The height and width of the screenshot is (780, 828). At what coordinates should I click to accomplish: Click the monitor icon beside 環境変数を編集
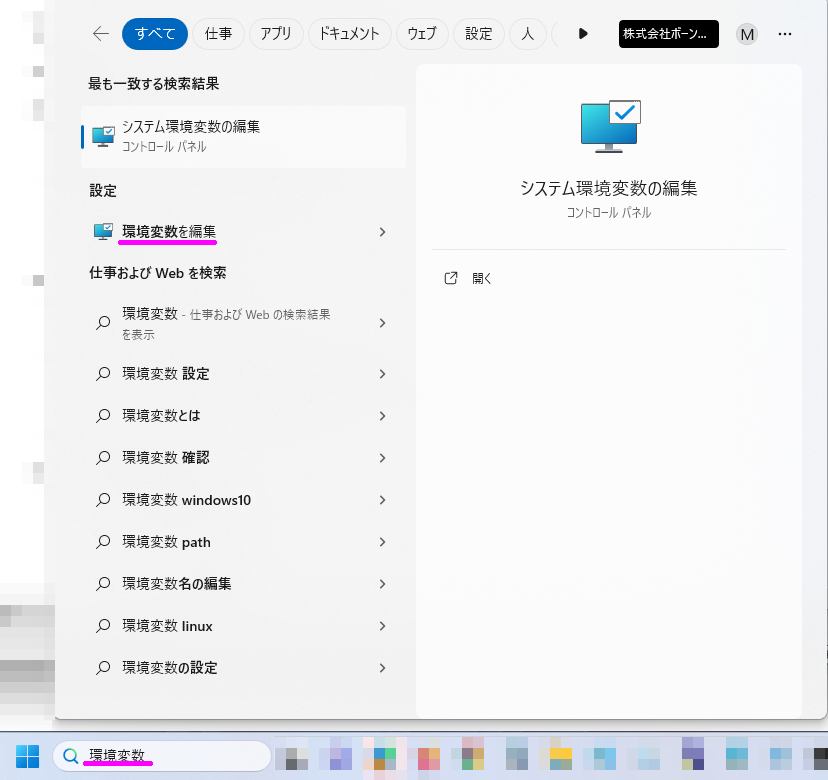pos(103,232)
